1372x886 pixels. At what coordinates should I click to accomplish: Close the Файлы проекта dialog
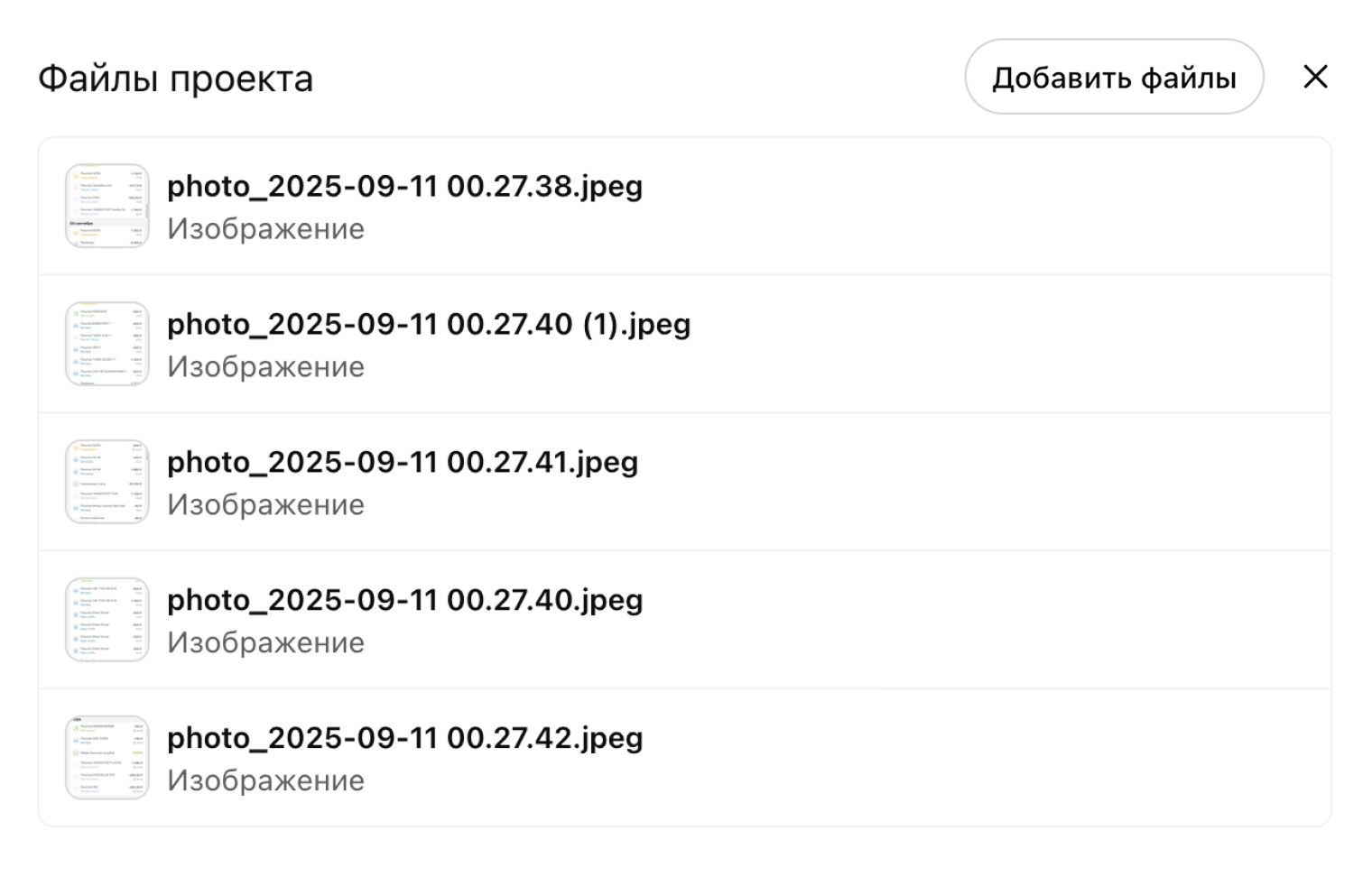click(x=1316, y=78)
